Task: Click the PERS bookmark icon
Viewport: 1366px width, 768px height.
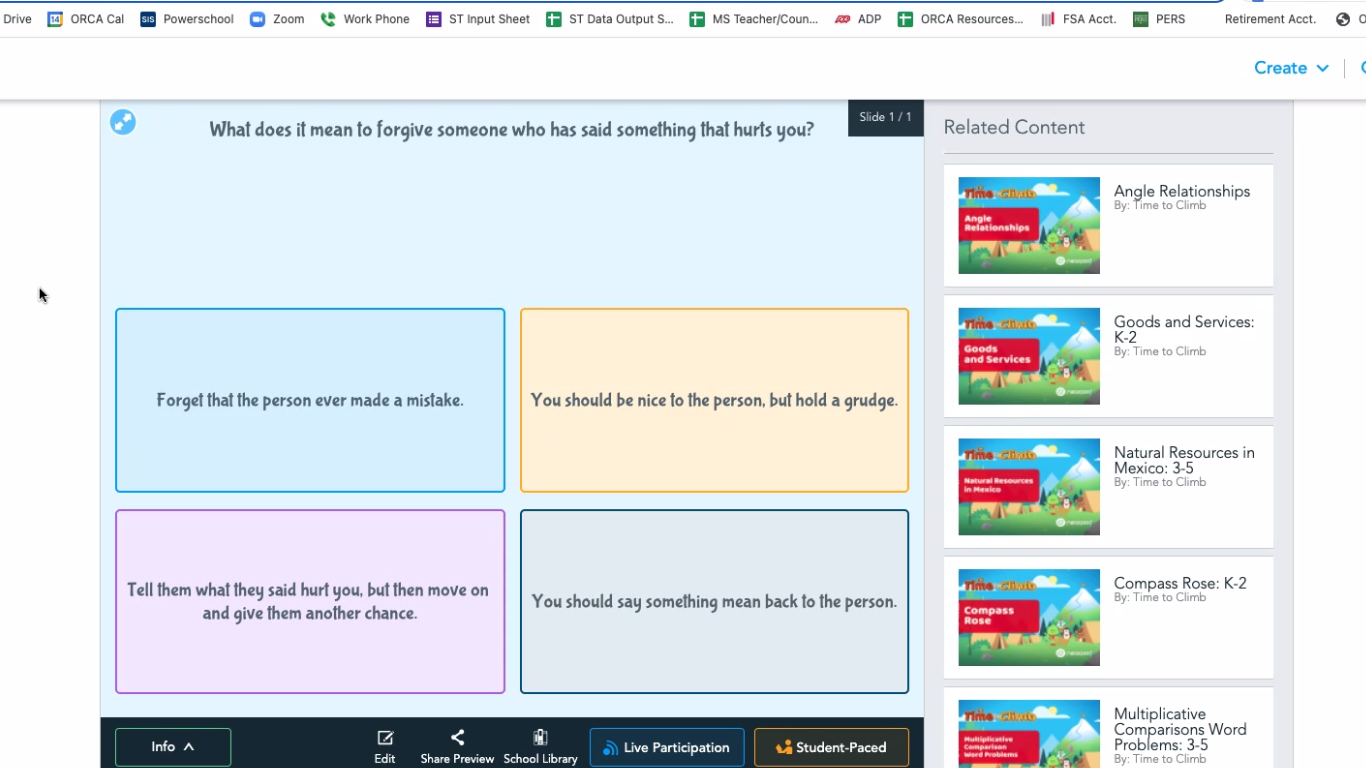Action: coord(1140,19)
